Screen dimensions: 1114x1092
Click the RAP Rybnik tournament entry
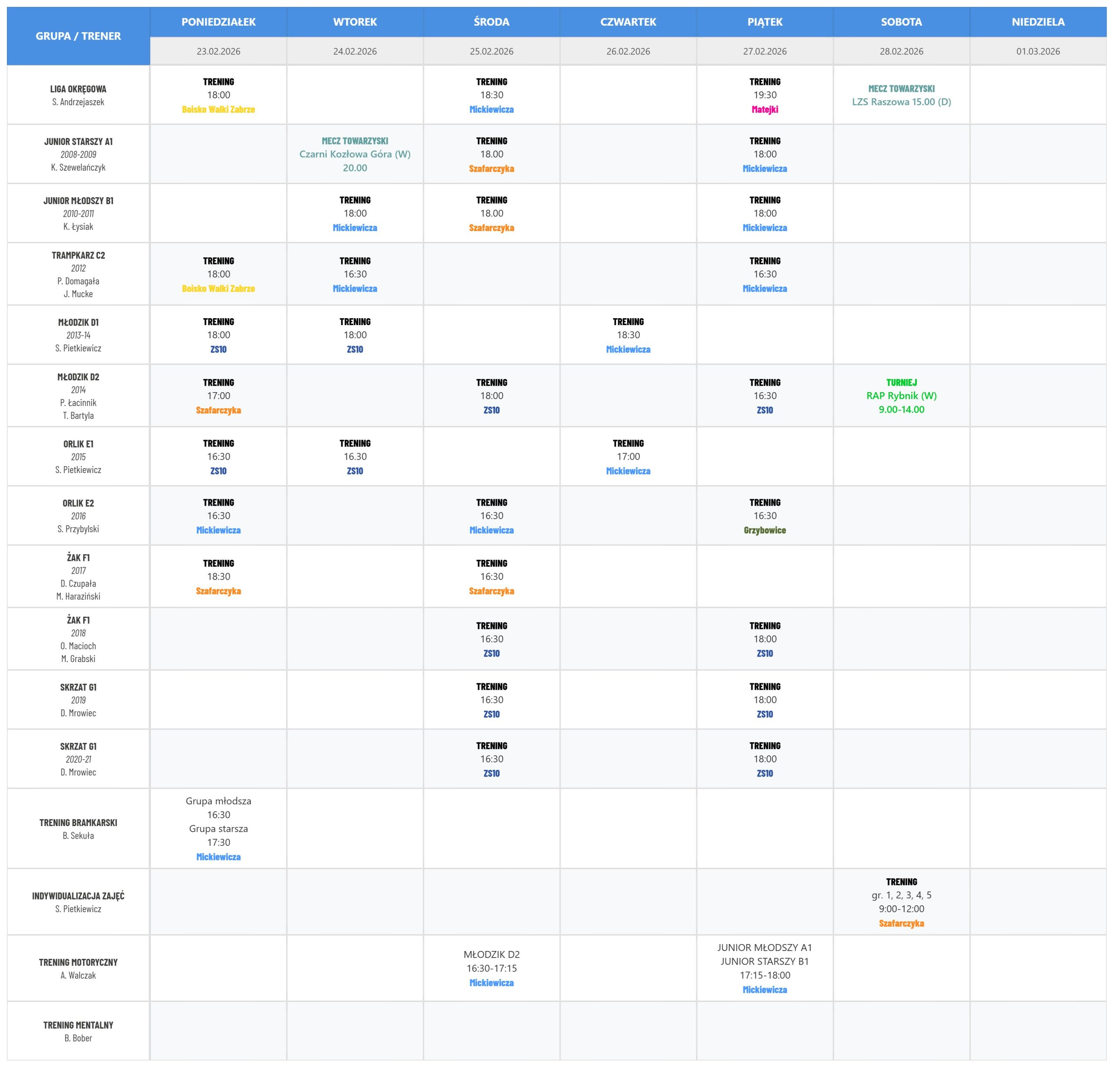tap(901, 396)
